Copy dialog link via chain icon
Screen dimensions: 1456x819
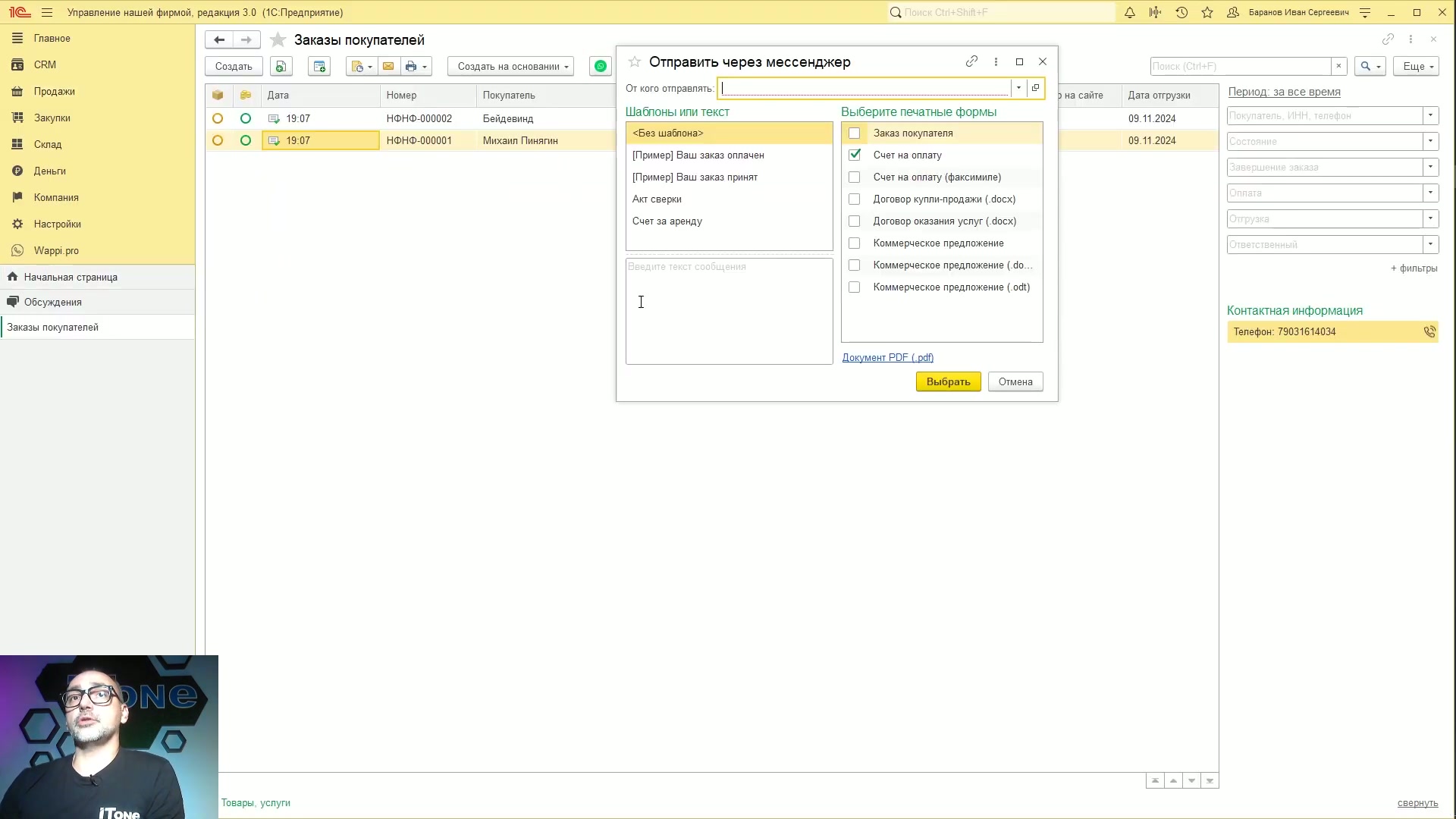971,62
